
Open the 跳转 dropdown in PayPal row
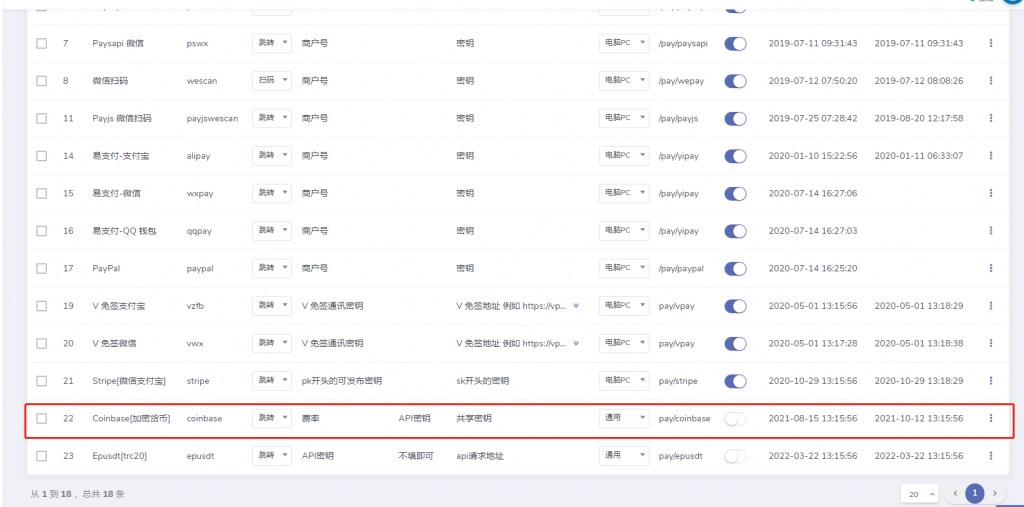272,268
